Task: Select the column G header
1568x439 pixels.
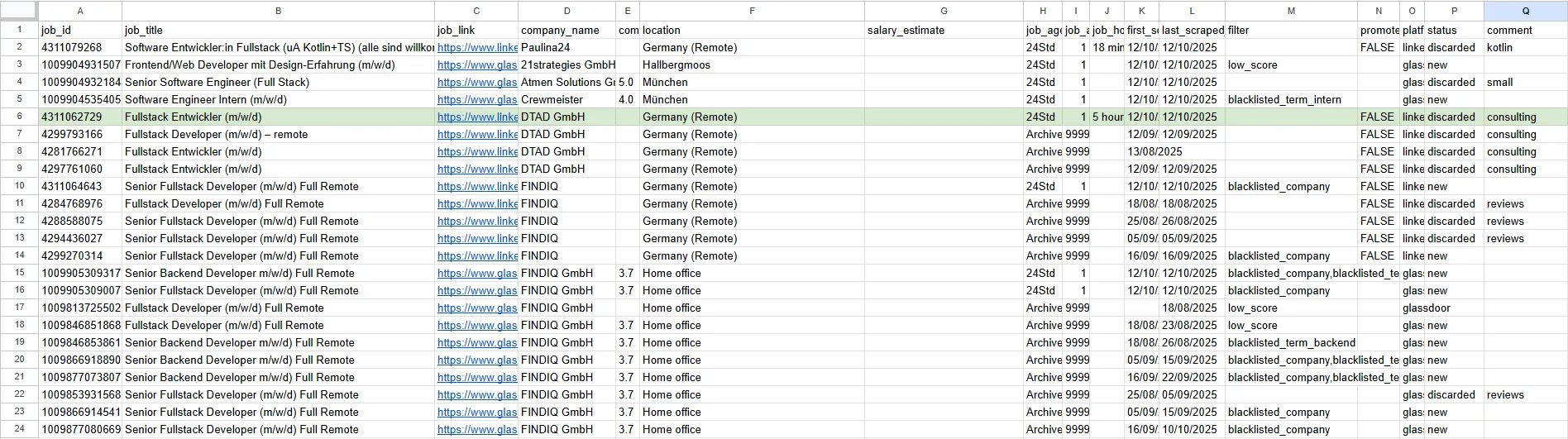Action: point(944,11)
